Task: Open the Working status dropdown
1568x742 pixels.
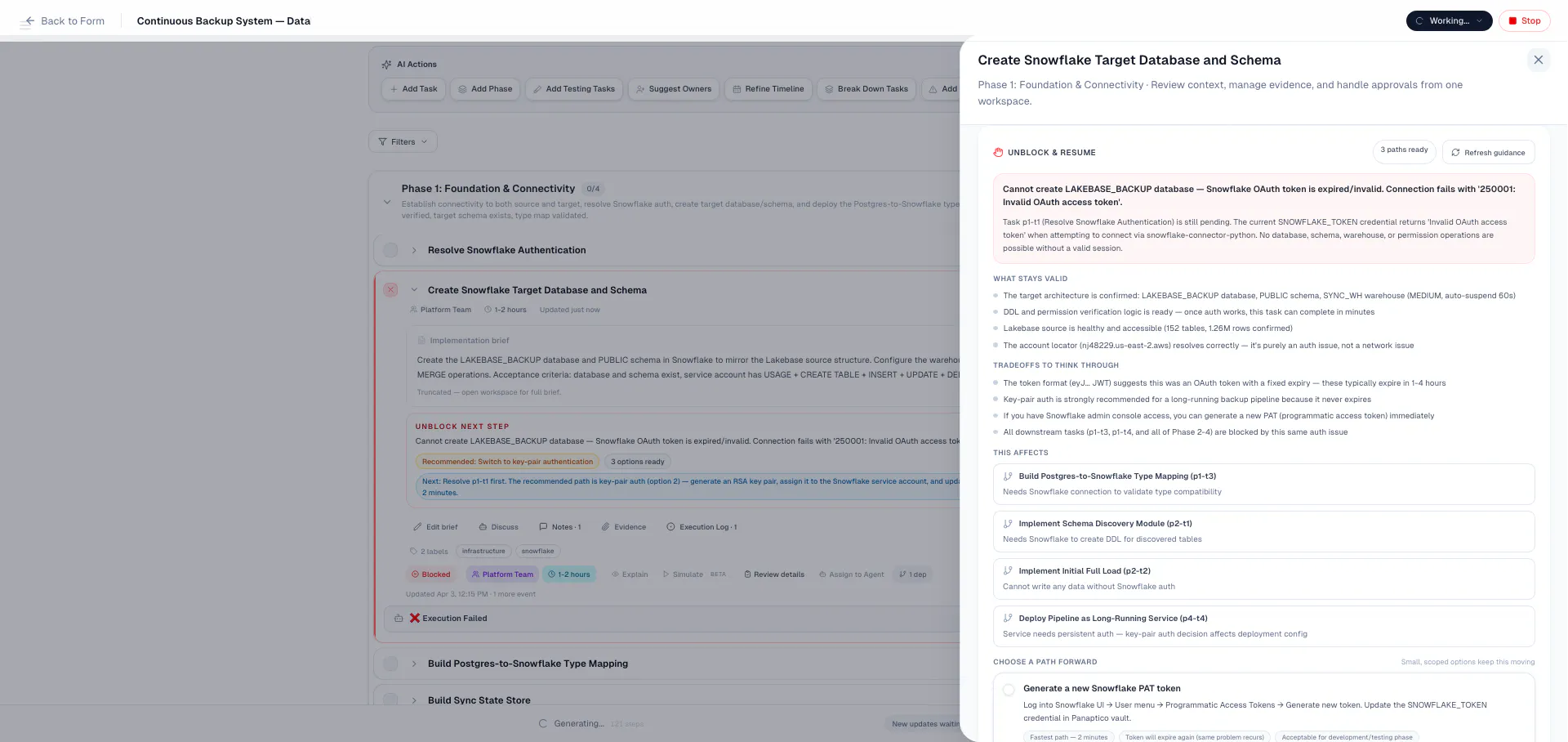Action: [x=1449, y=21]
